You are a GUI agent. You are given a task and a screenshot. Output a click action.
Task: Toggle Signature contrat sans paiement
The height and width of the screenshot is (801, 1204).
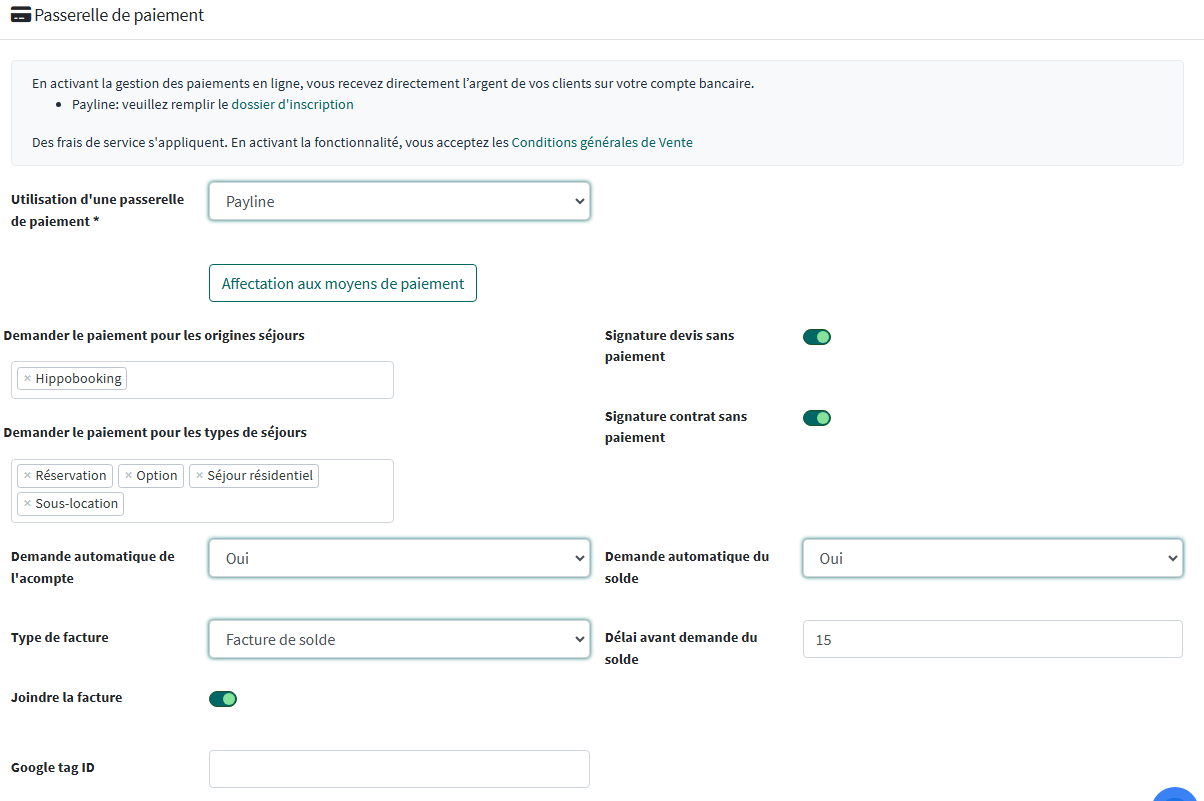click(x=816, y=418)
